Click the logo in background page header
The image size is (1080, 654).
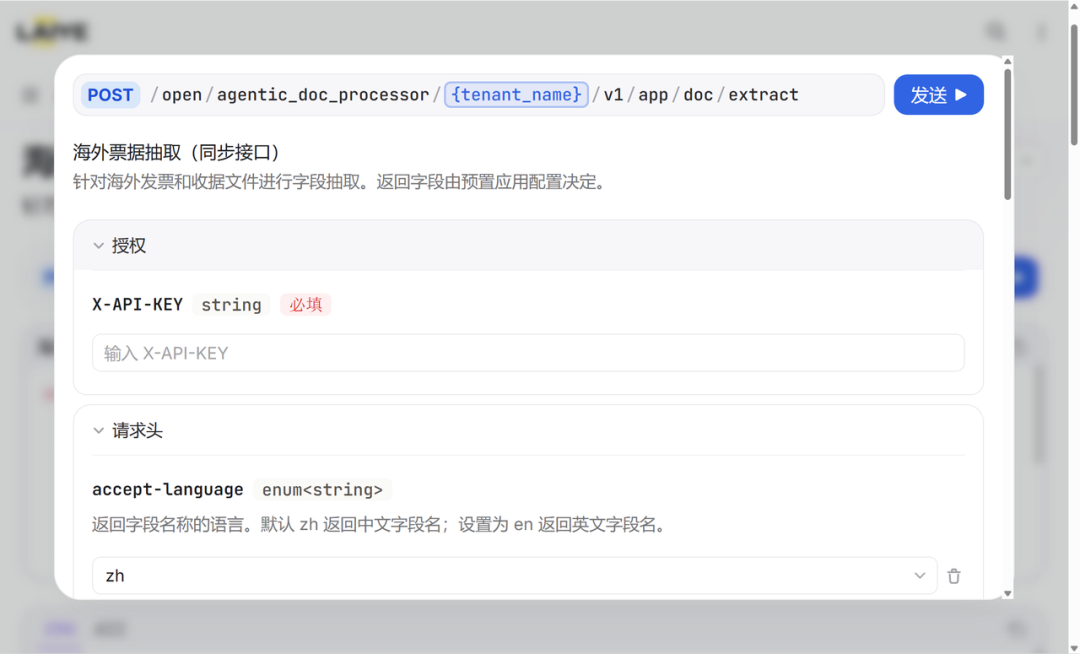[52, 32]
